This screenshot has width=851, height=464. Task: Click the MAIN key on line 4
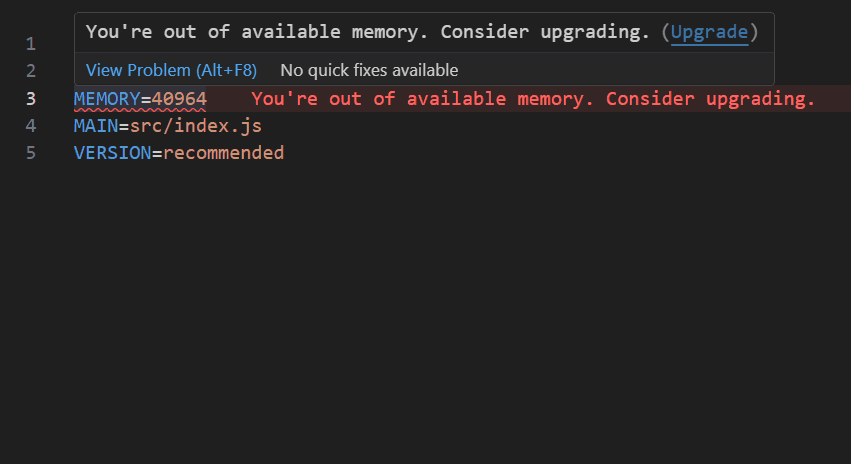click(x=95, y=126)
